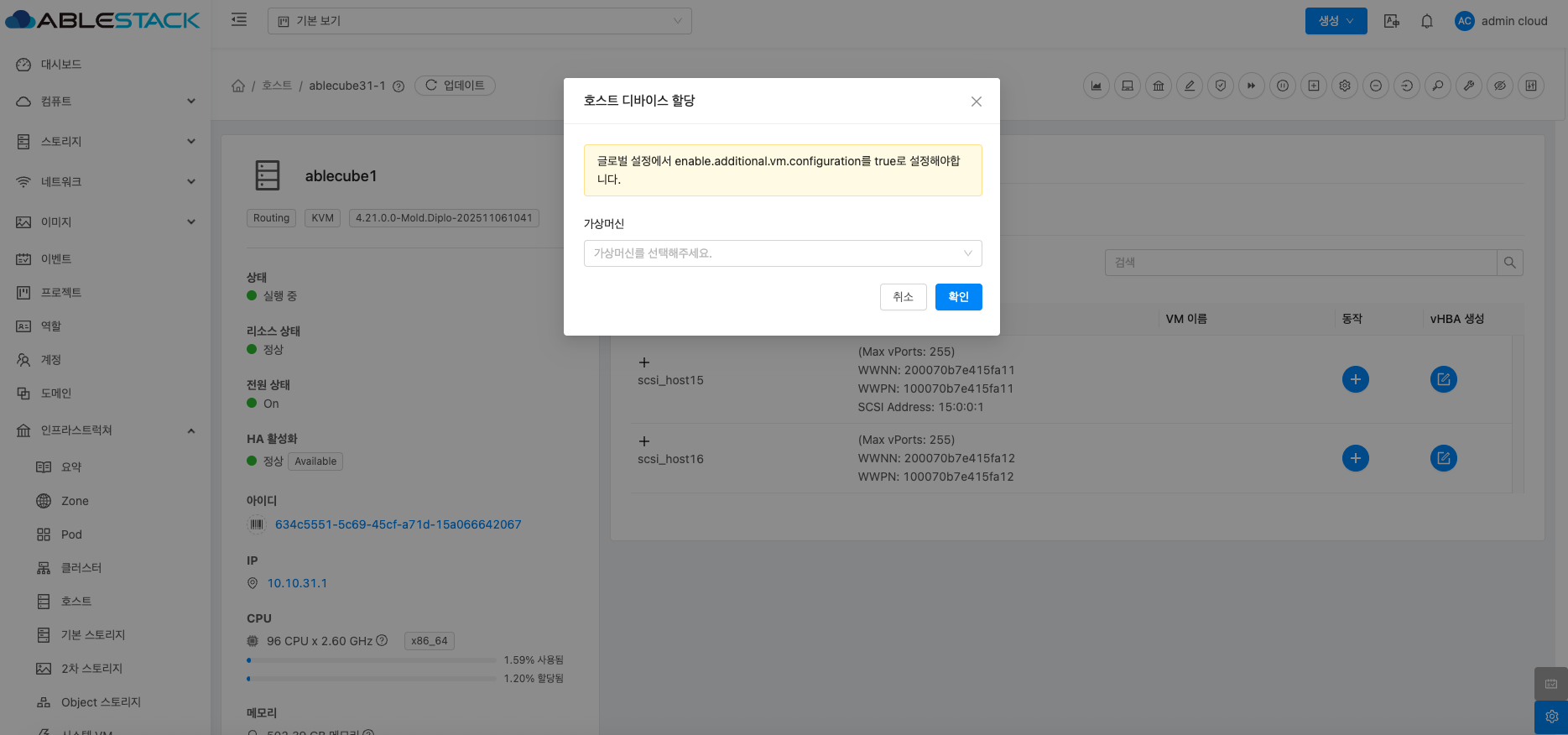
Task: Open the 가상머신 selection dropdown
Action: click(782, 253)
